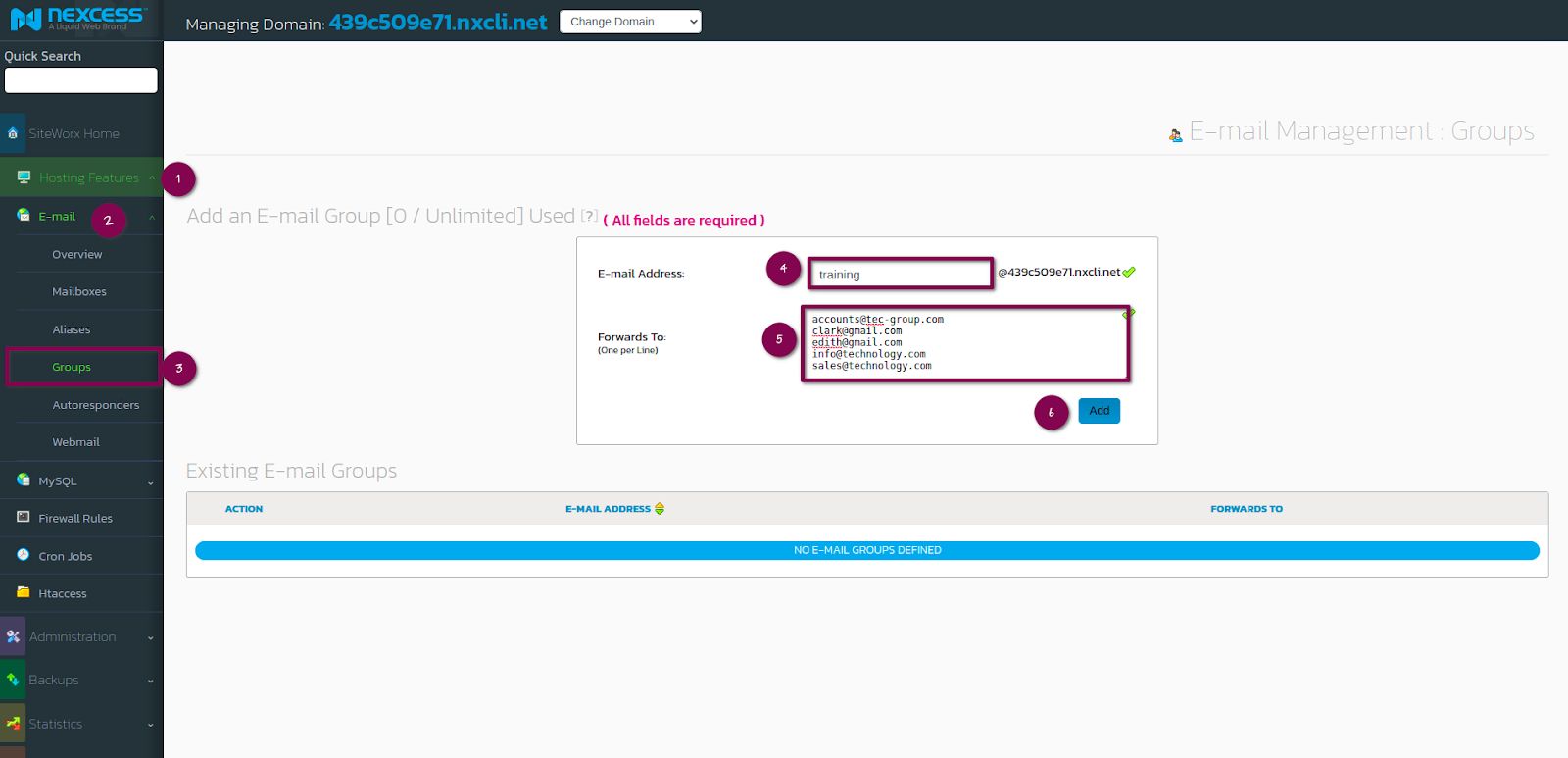Collapse the E-mail submenu arrow
This screenshot has height=758, width=1568.
pyautogui.click(x=152, y=217)
